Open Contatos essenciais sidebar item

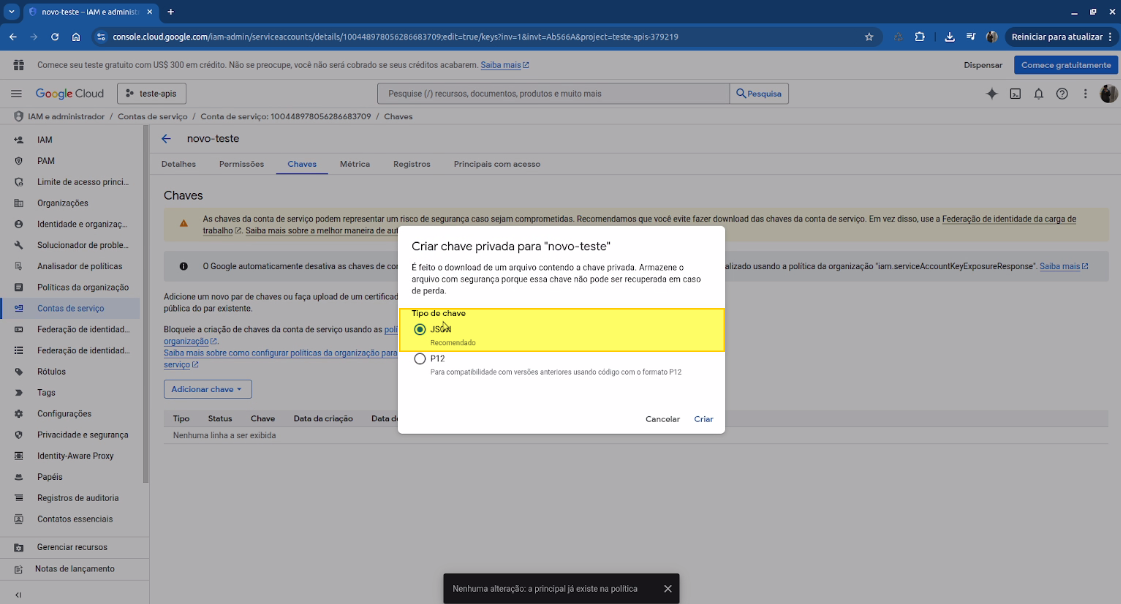[x=71, y=519]
